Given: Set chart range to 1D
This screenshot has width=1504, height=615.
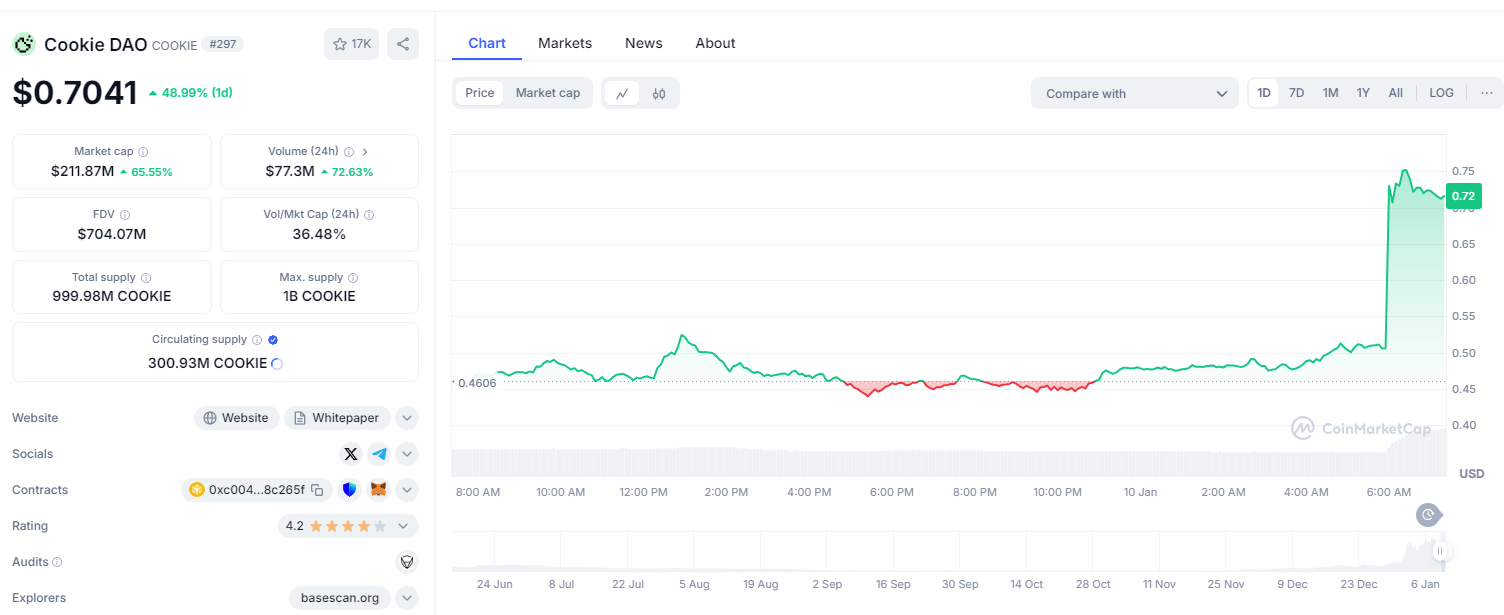Looking at the screenshot, I should coord(1264,93).
